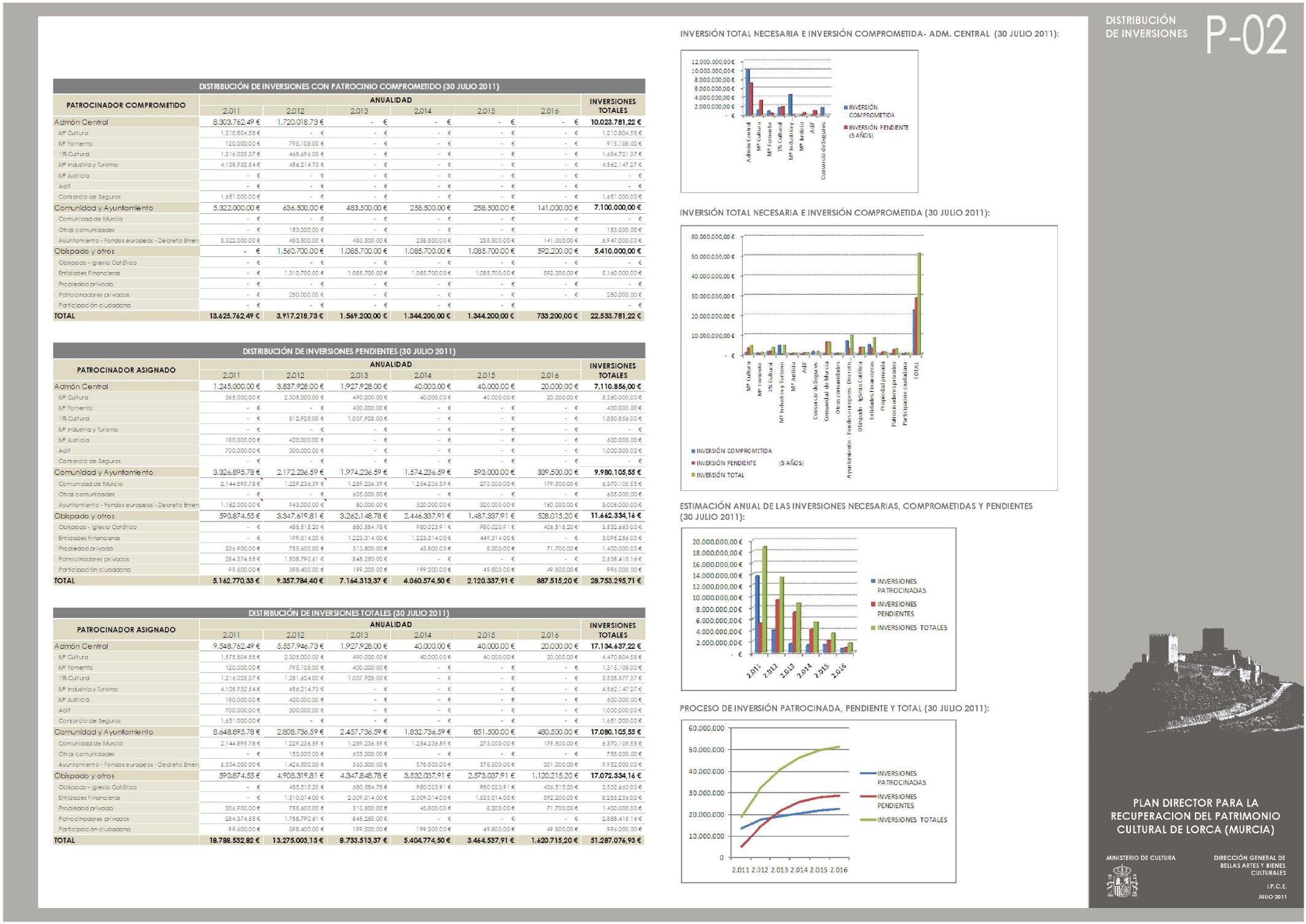The height and width of the screenshot is (924, 1306).
Task: Click the tall green TOTAL bar
Action: (x=919, y=304)
